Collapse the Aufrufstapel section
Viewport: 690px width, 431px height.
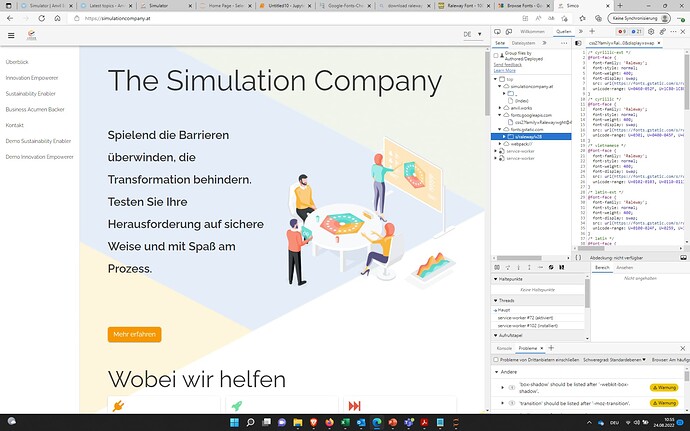(x=495, y=335)
